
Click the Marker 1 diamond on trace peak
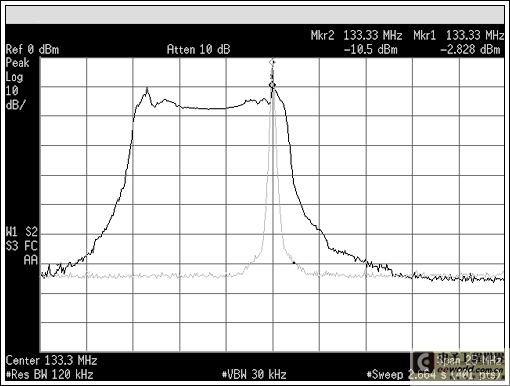point(273,85)
